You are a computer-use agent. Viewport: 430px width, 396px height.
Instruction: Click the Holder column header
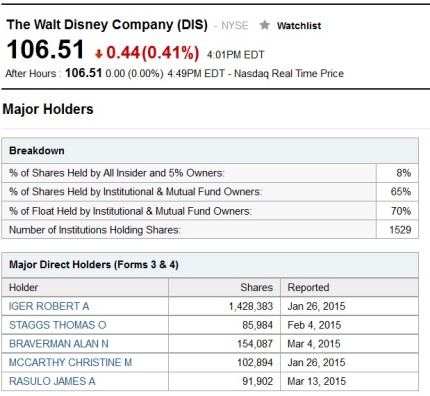click(23, 287)
